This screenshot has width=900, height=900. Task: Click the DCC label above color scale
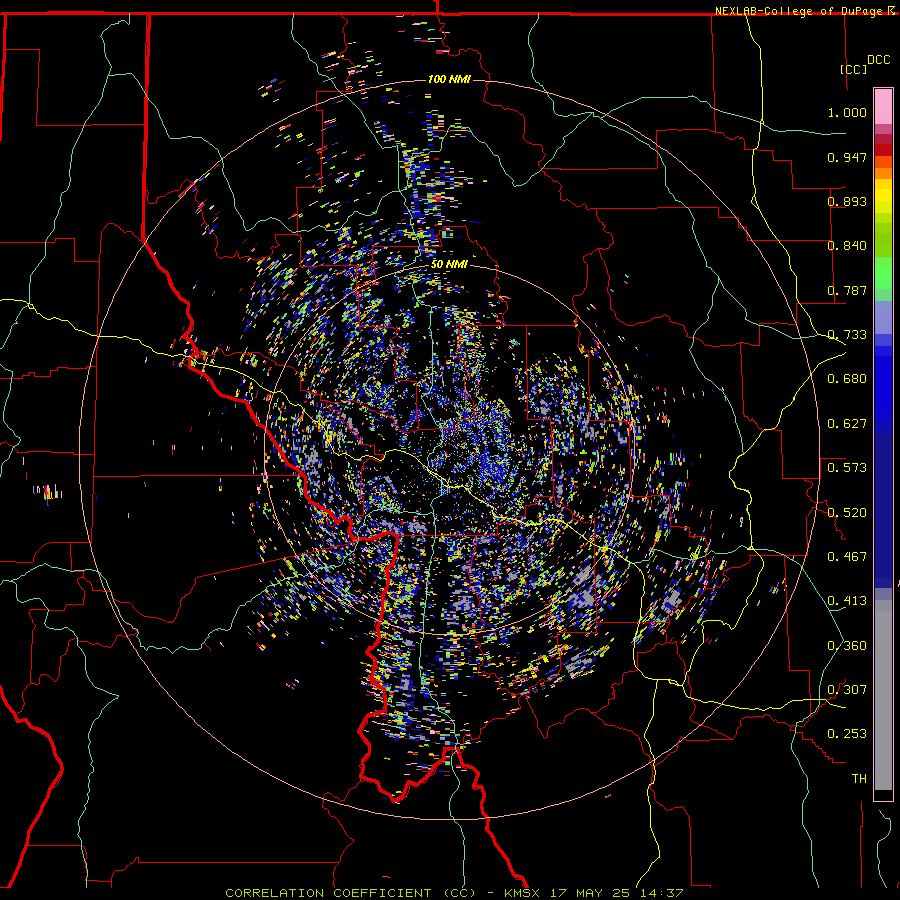pyautogui.click(x=878, y=60)
